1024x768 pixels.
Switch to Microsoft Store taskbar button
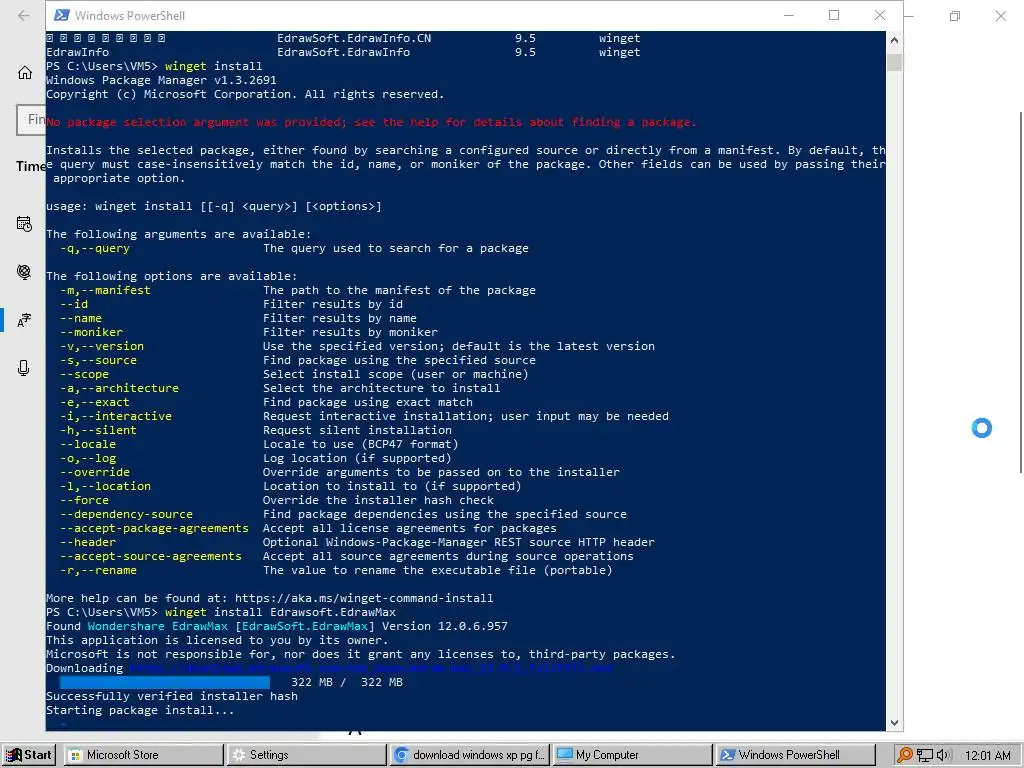(144, 755)
